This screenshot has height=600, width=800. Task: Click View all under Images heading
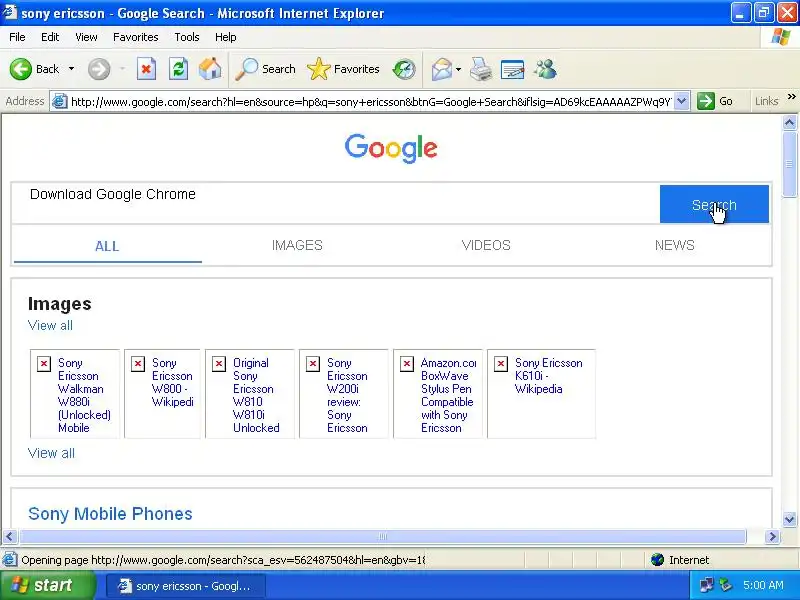point(50,326)
